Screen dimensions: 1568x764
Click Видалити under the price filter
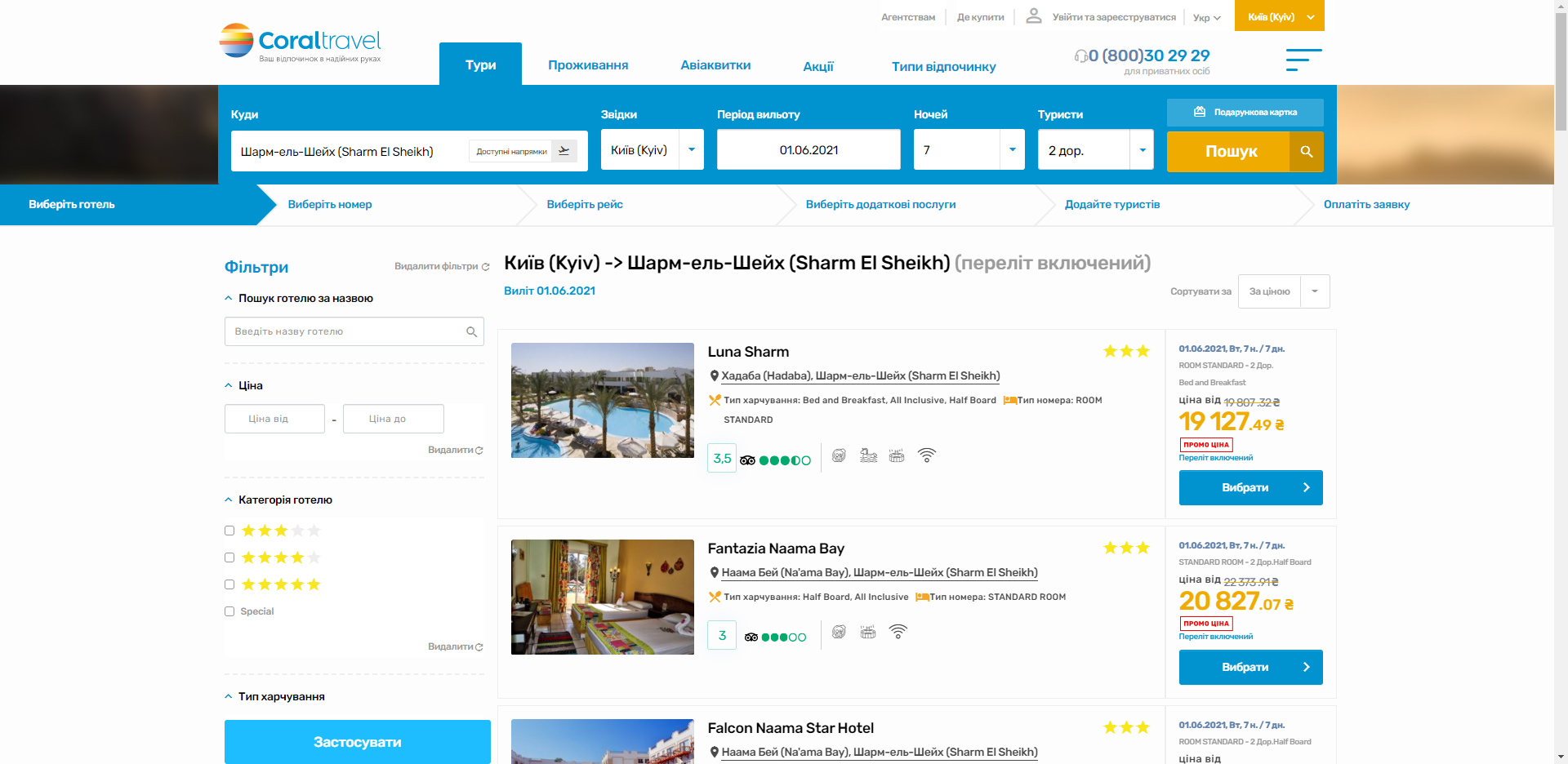[455, 450]
